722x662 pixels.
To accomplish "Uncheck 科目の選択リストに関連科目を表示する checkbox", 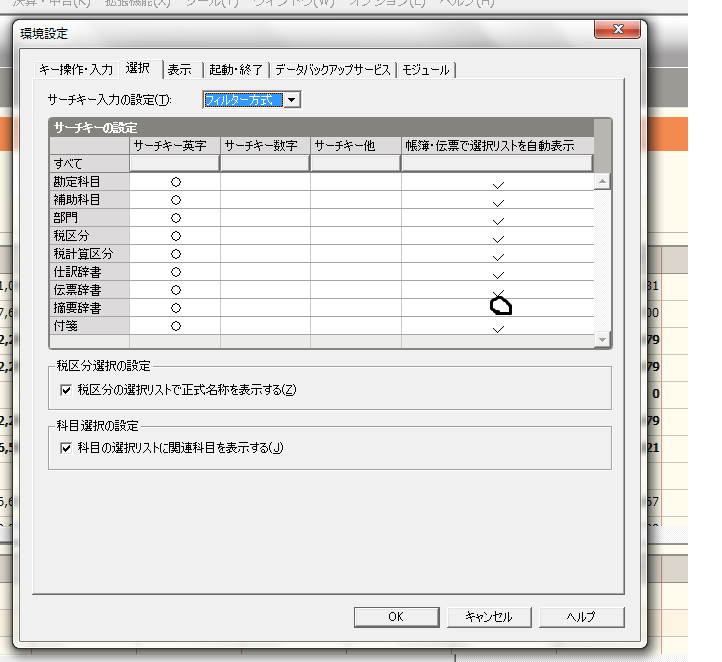I will pyautogui.click(x=67, y=449).
